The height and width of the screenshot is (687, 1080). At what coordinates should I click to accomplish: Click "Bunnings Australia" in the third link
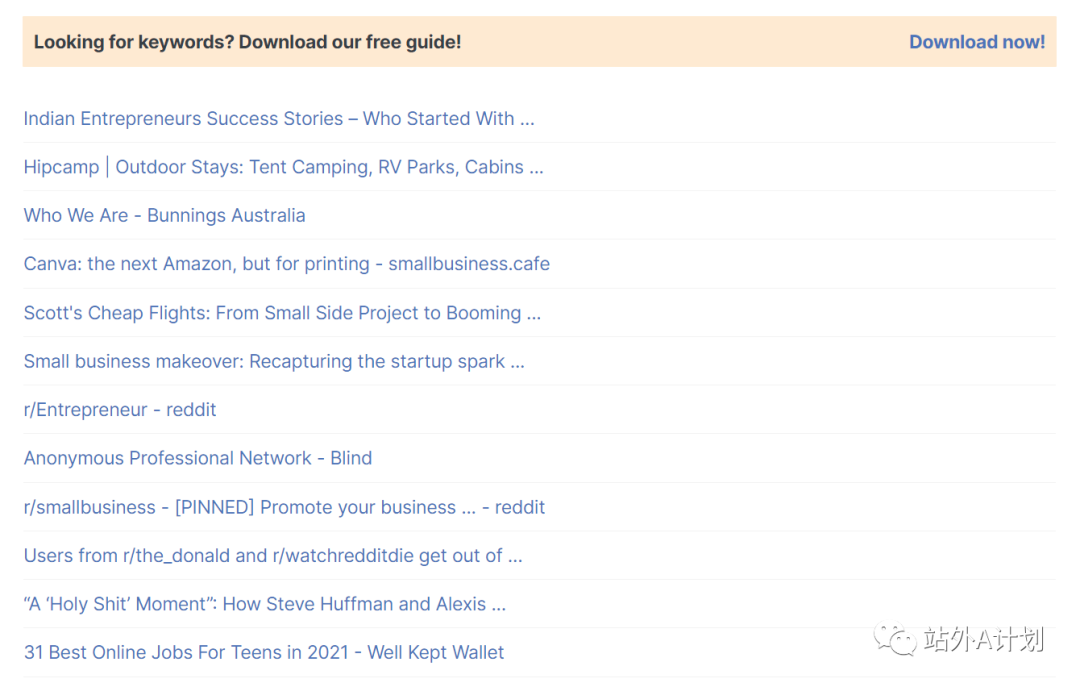click(x=226, y=216)
